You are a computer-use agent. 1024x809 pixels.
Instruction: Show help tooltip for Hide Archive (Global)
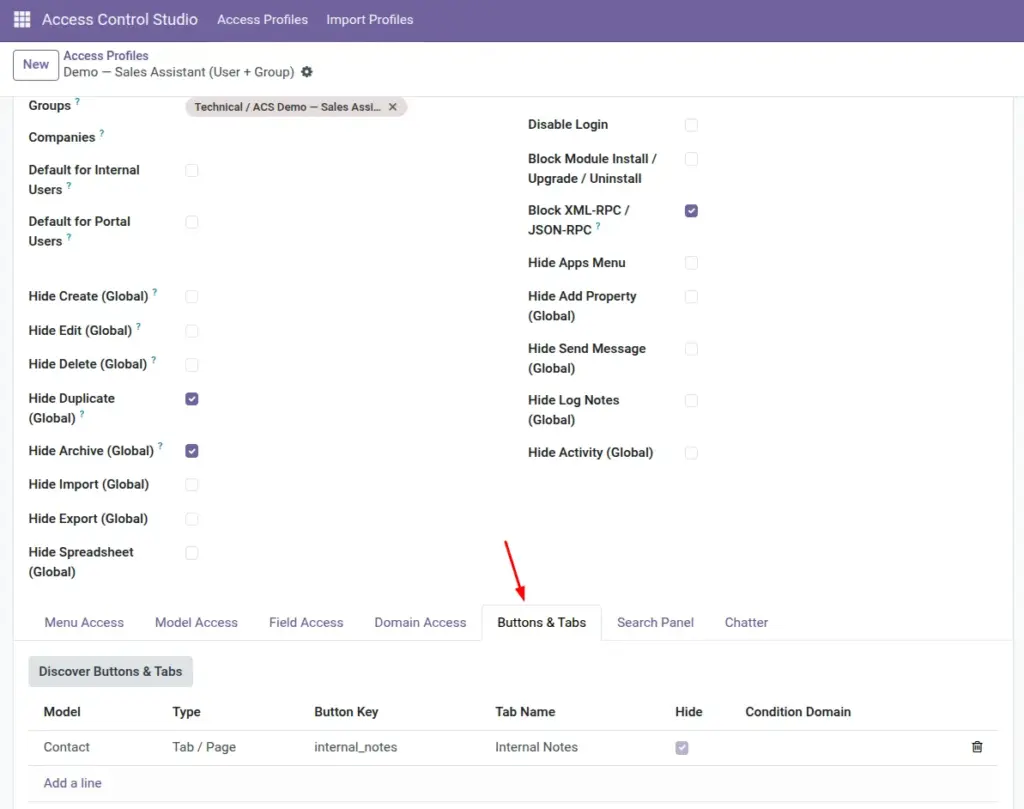pos(160,446)
